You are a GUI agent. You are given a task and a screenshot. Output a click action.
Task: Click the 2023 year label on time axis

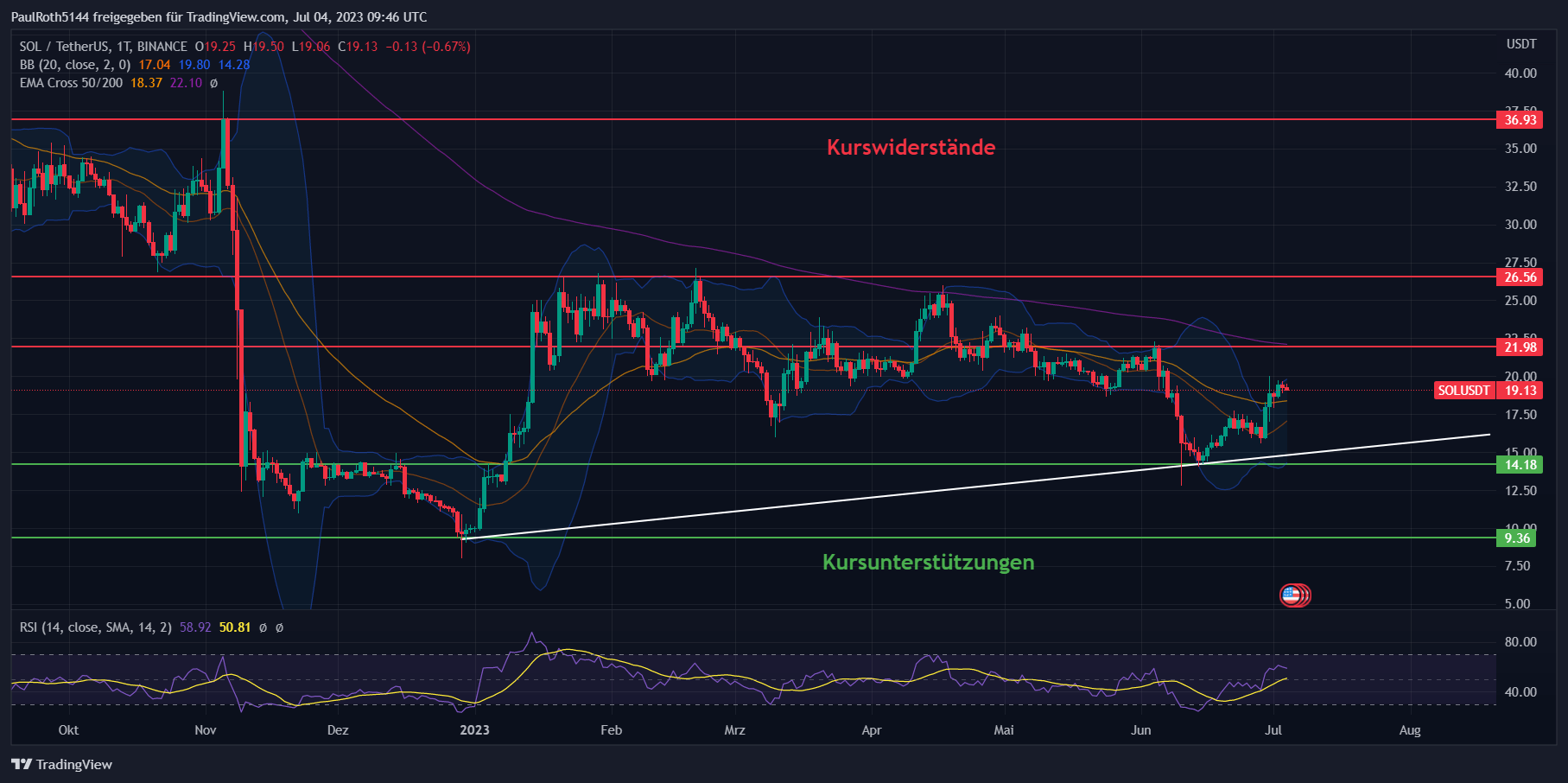click(x=474, y=730)
